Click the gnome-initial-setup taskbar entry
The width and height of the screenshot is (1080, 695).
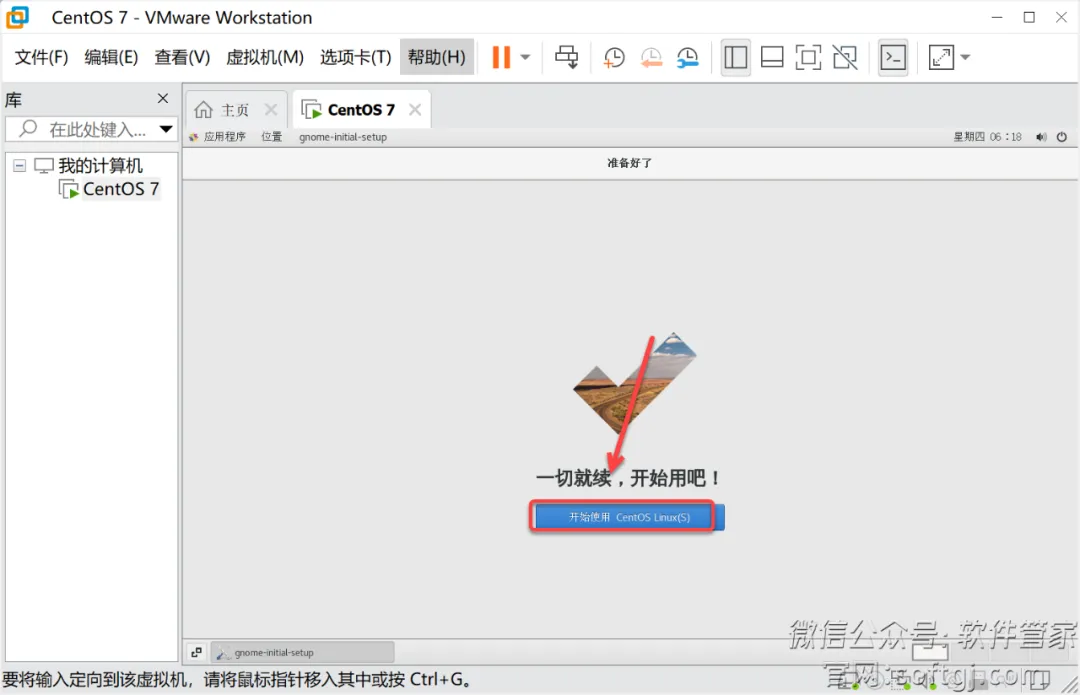(x=303, y=652)
